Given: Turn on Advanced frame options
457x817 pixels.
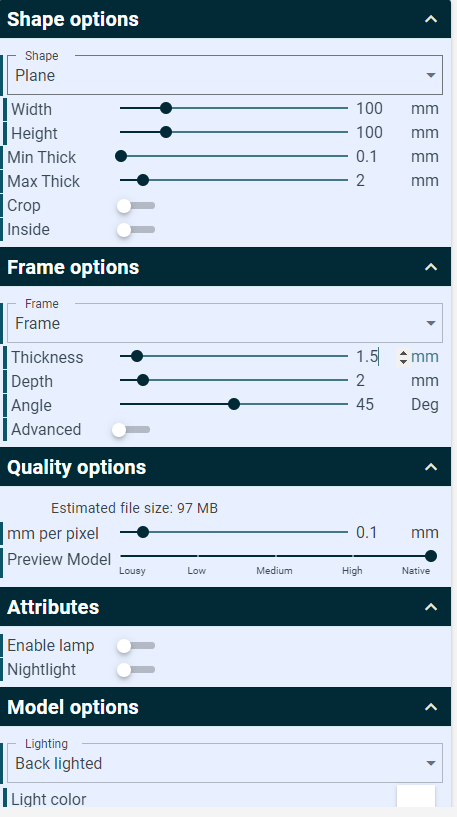Looking at the screenshot, I should [x=131, y=430].
